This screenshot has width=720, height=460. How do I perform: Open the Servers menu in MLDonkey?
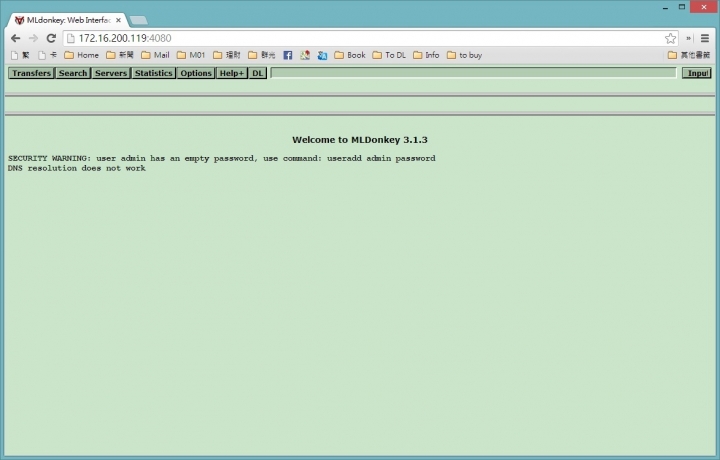point(111,73)
